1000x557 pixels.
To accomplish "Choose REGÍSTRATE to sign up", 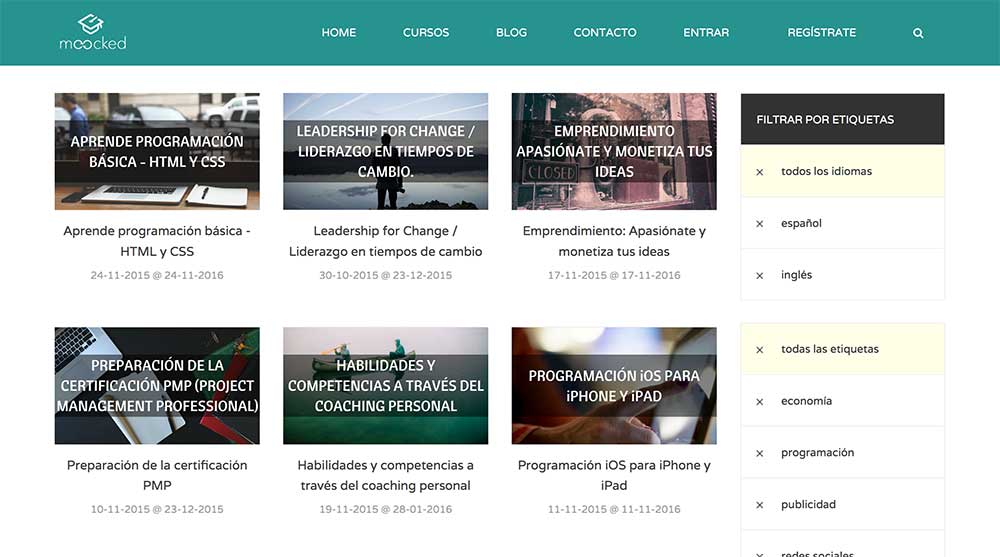I will [x=821, y=33].
